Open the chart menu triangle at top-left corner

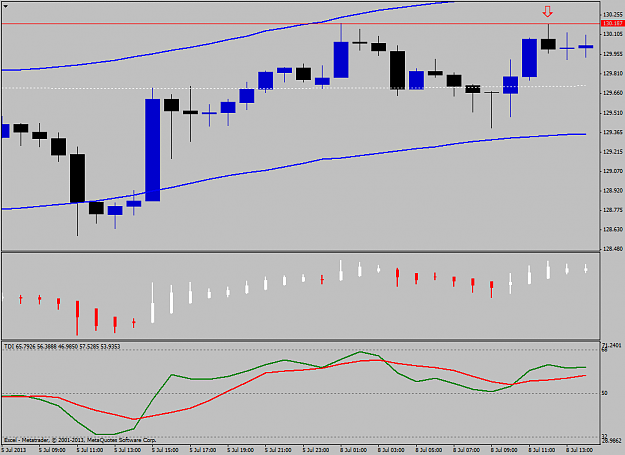(x=6, y=6)
